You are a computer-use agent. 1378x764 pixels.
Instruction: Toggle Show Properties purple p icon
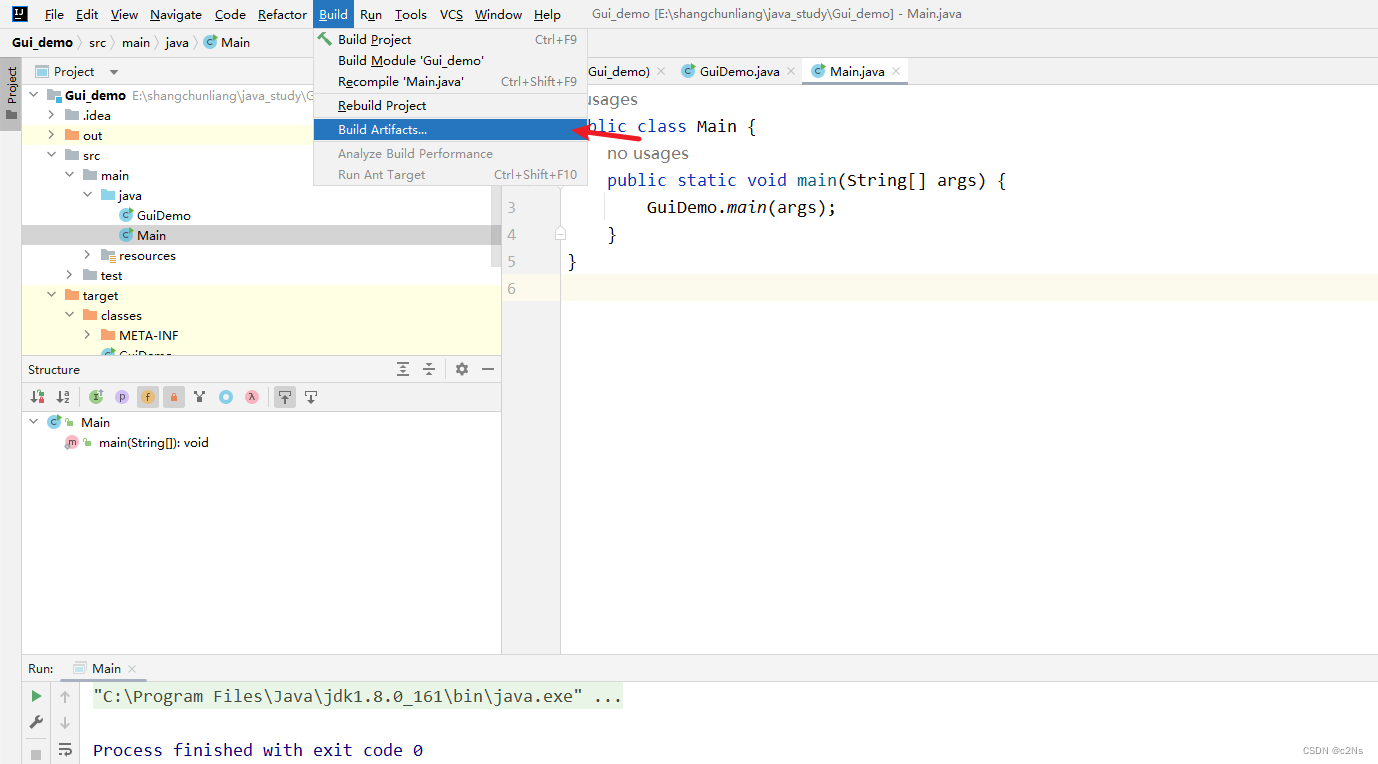point(122,397)
